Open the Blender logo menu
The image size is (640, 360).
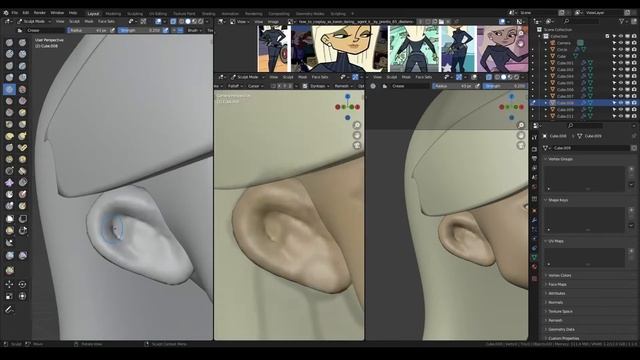pos(6,13)
